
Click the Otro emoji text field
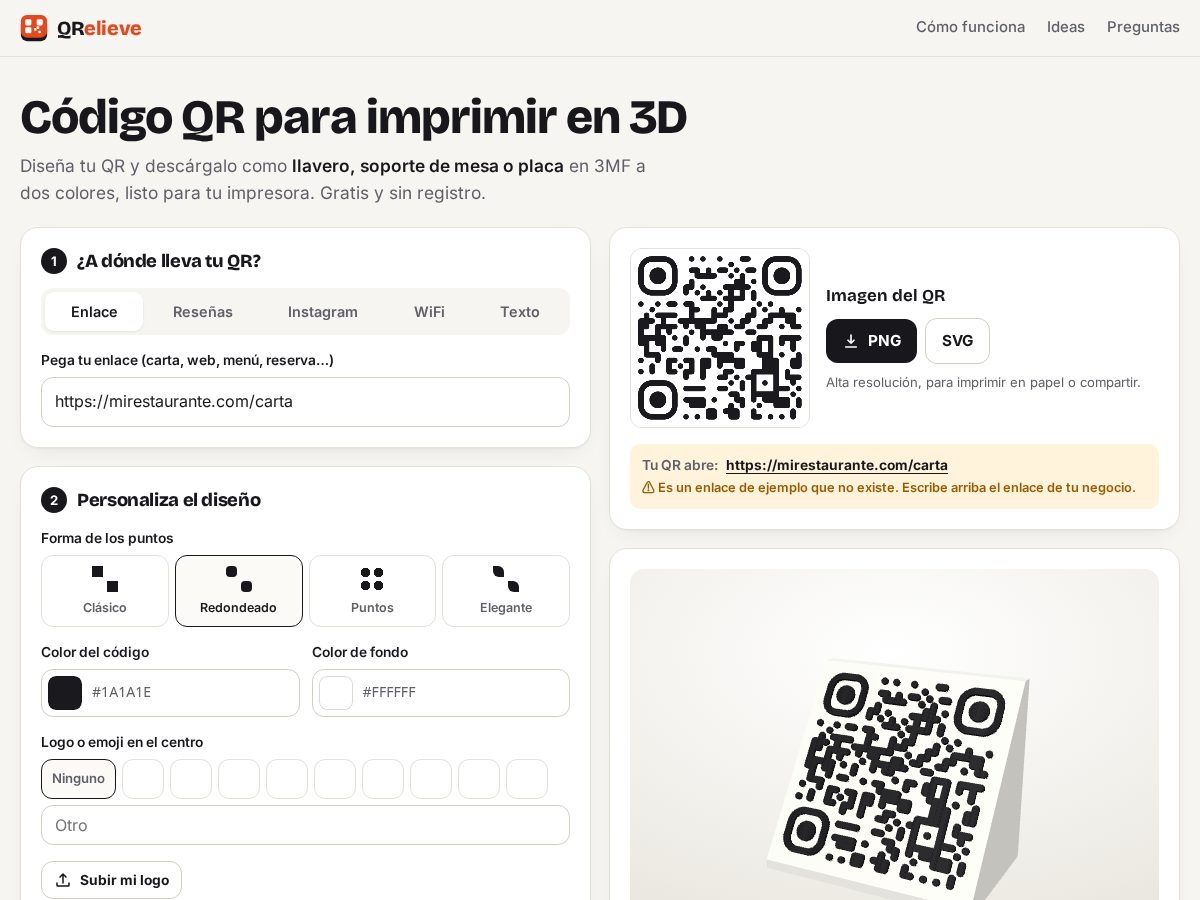pyautogui.click(x=305, y=825)
